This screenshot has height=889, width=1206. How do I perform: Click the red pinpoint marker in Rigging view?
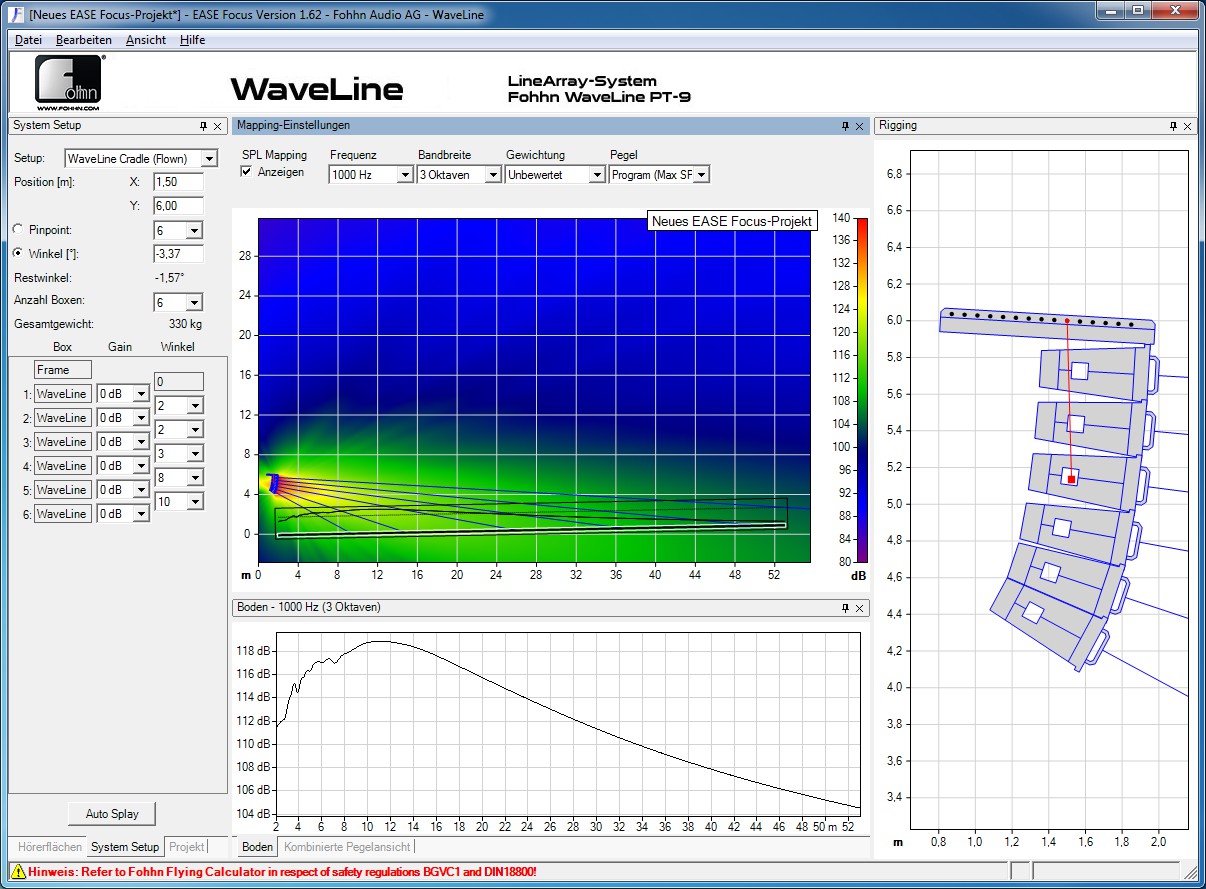1071,480
